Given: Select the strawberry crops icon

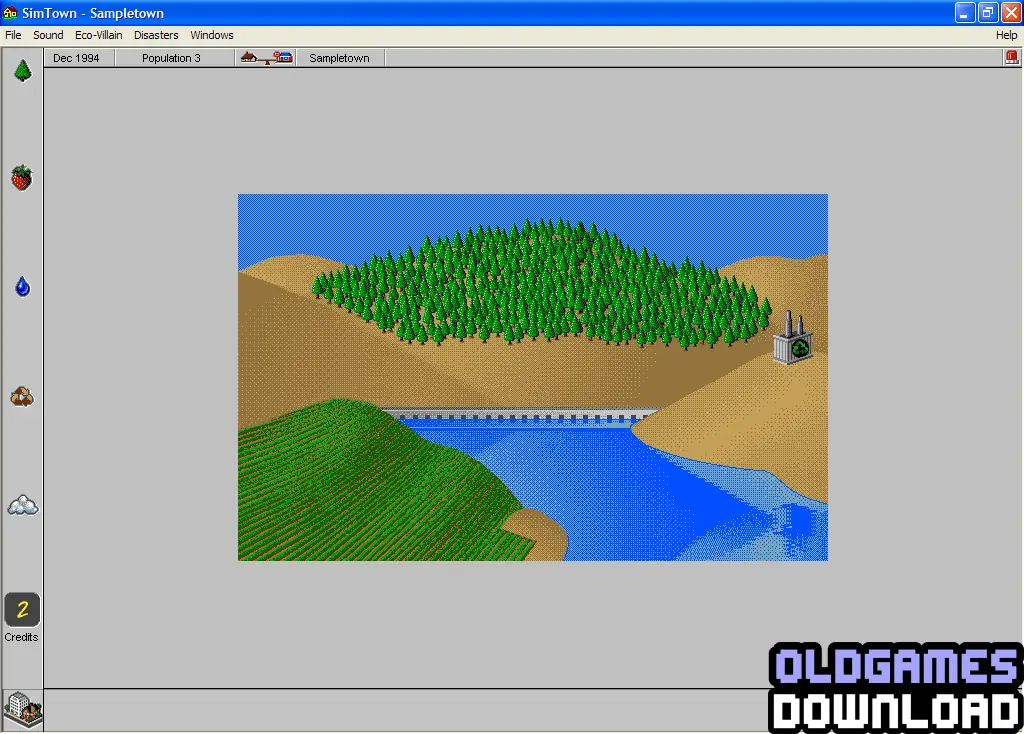Looking at the screenshot, I should click(22, 178).
